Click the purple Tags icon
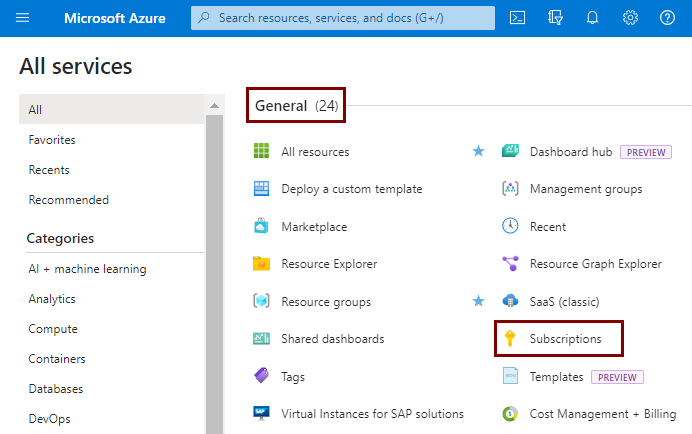This screenshot has height=434, width=692. point(261,376)
